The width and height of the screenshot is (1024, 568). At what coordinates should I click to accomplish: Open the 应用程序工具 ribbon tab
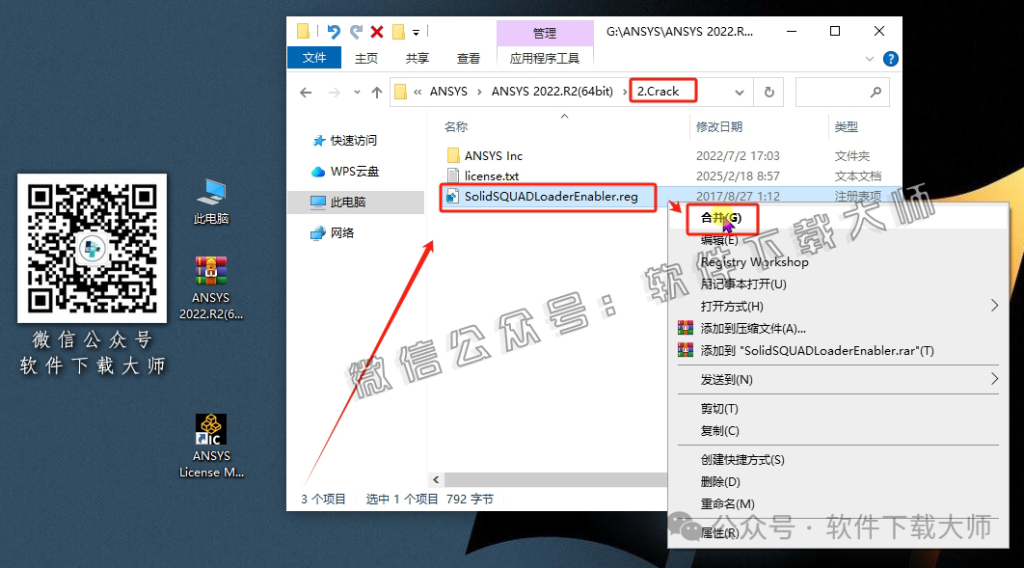point(545,58)
